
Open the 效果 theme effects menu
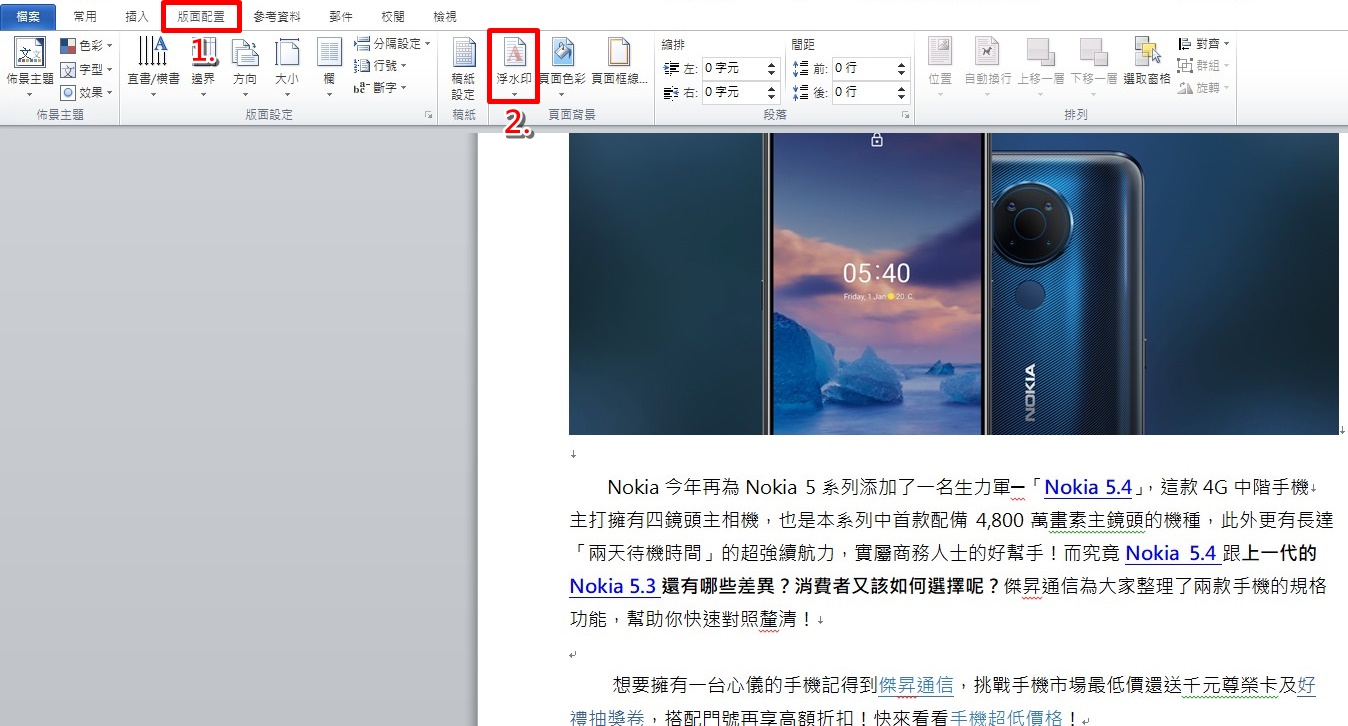coord(86,92)
